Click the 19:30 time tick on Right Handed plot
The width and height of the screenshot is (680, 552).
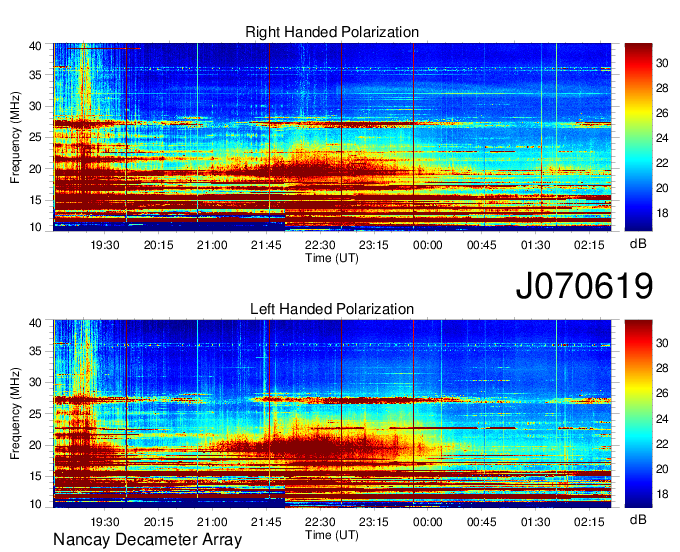click(x=105, y=245)
